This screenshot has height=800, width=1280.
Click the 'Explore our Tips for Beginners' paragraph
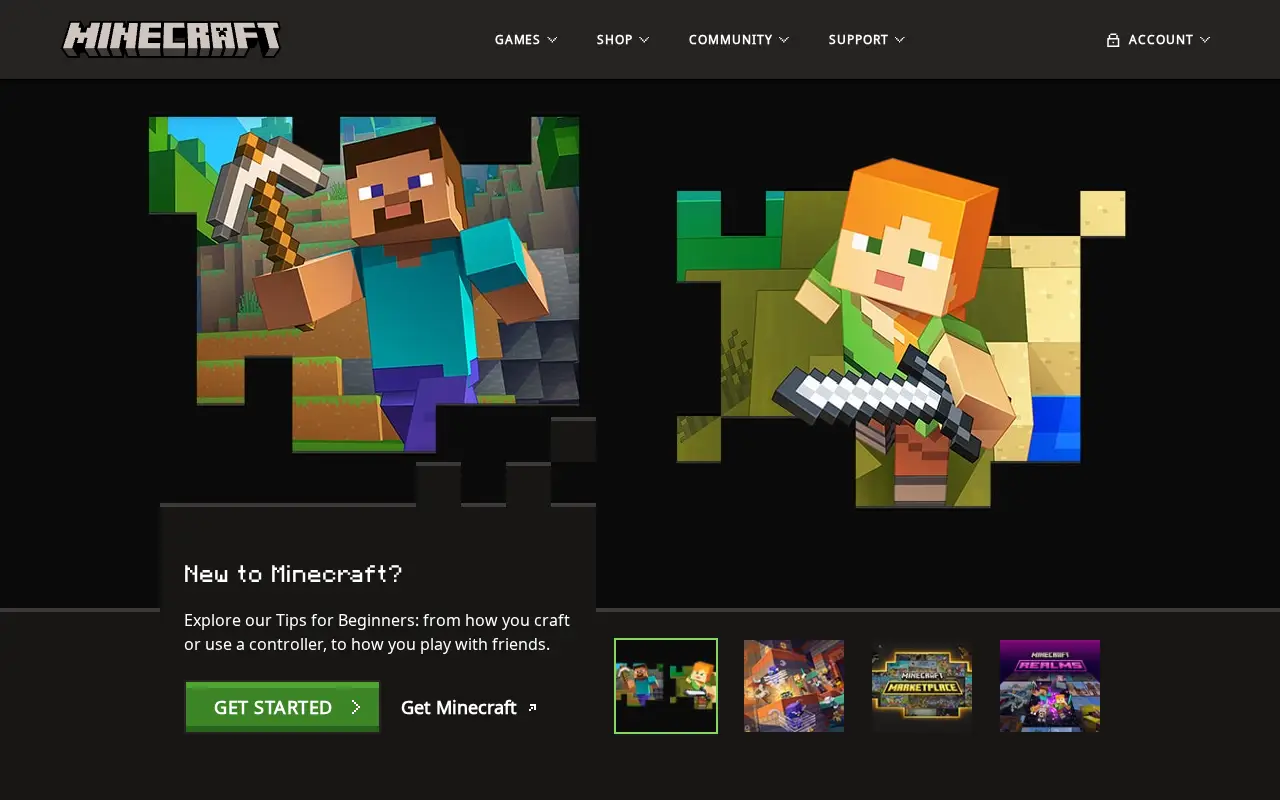[x=377, y=632]
